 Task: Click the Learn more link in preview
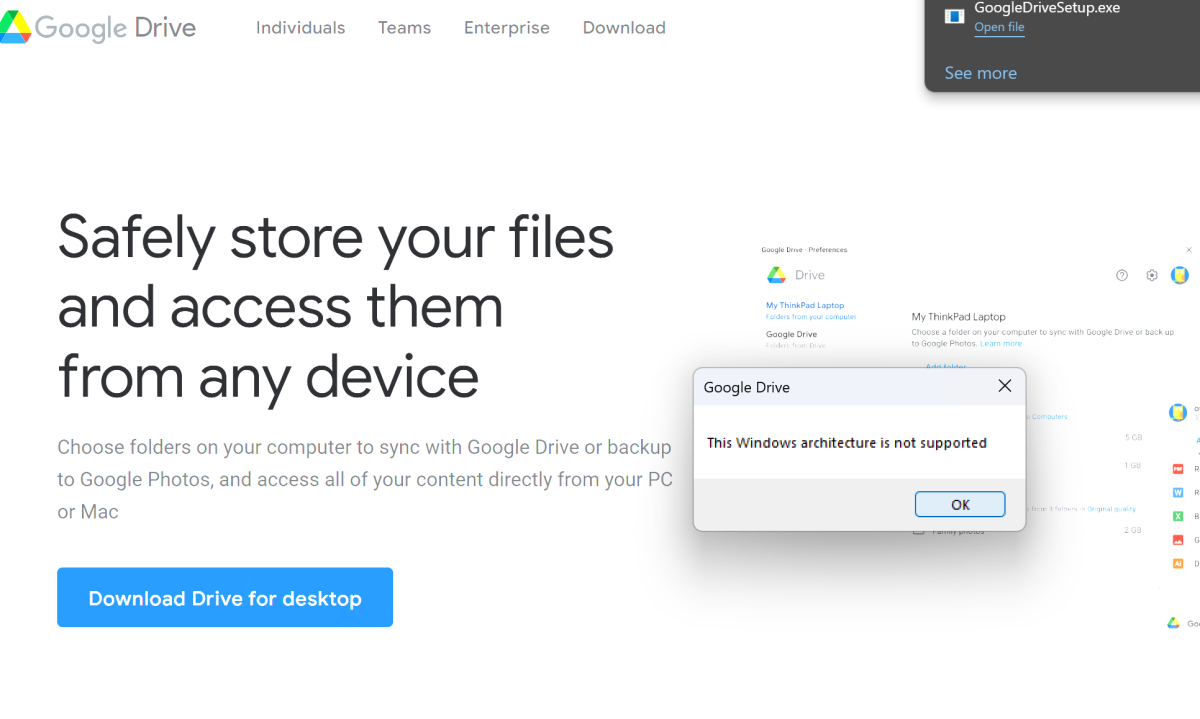1000,343
